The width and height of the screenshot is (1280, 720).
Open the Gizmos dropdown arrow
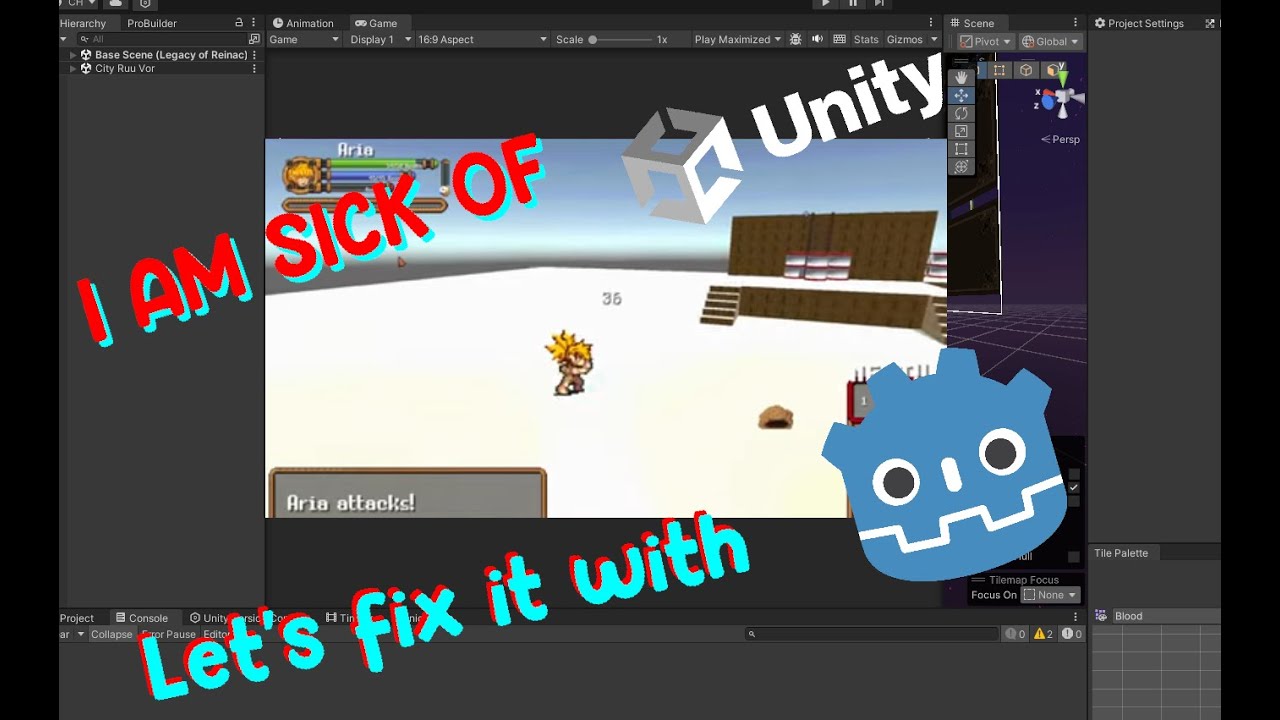934,39
